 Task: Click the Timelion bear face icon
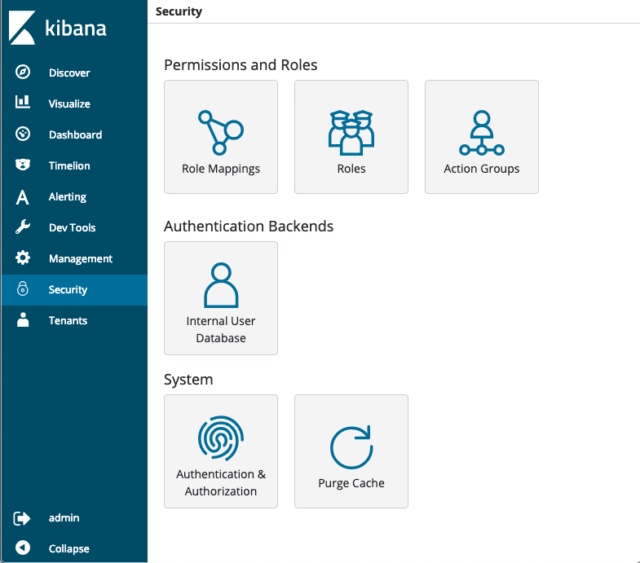[x=22, y=165]
